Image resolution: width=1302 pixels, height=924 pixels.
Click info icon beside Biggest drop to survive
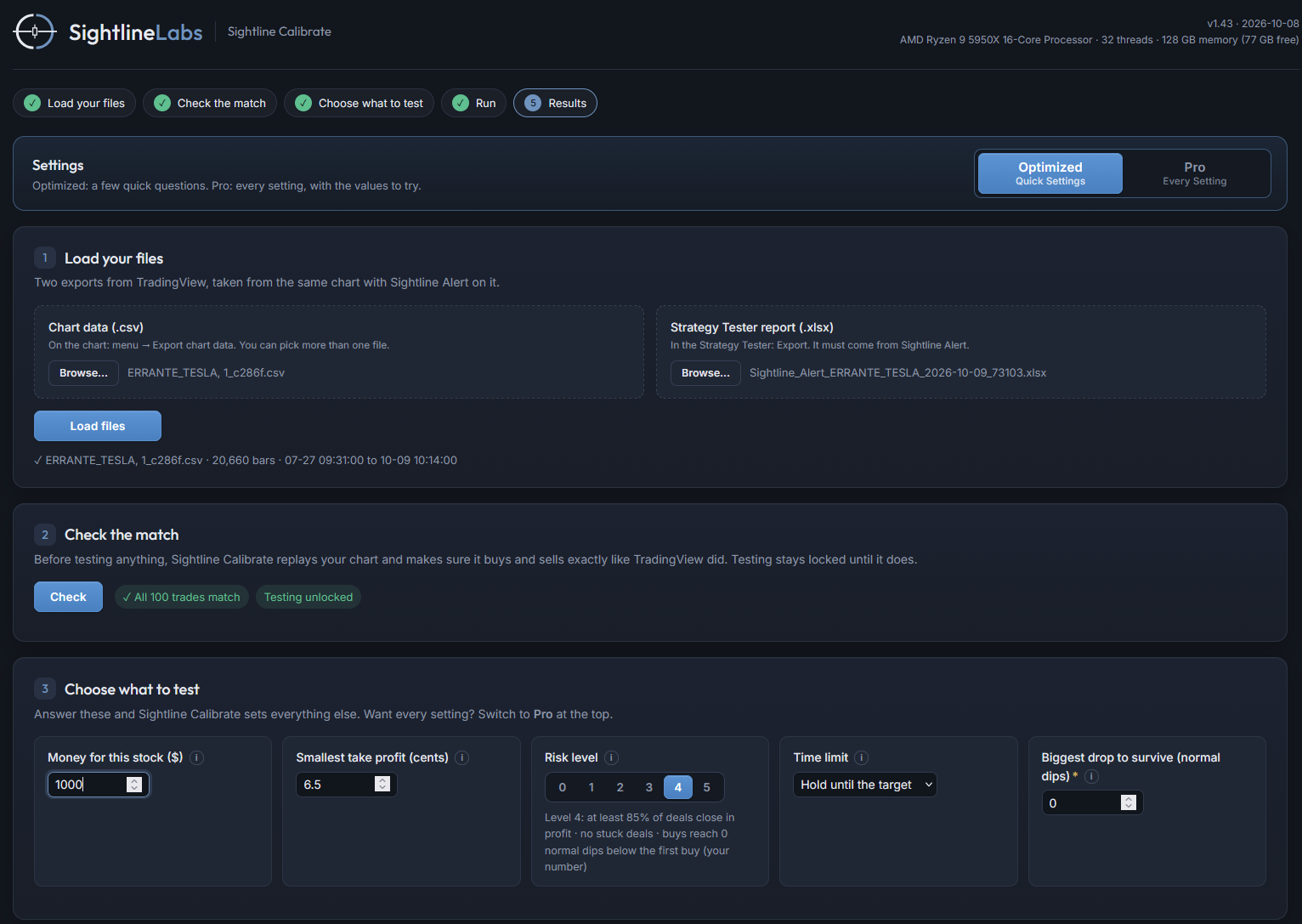coord(1092,776)
